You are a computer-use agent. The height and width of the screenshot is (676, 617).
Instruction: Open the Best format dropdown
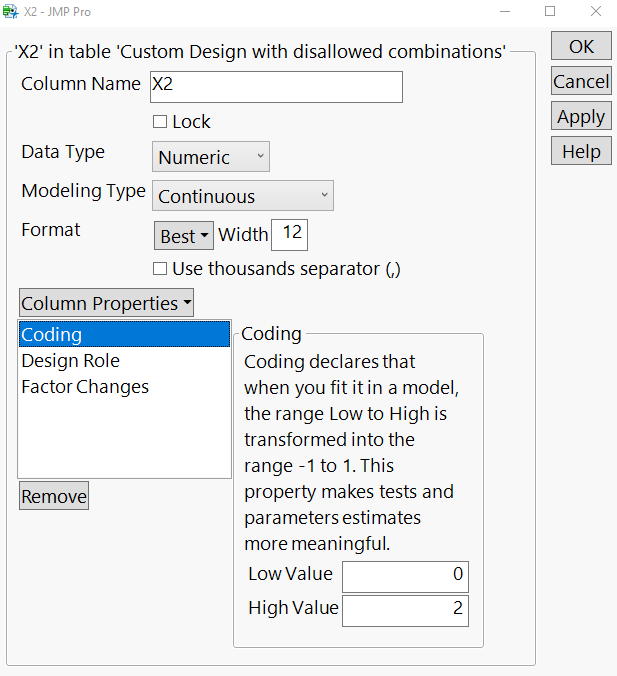point(185,236)
